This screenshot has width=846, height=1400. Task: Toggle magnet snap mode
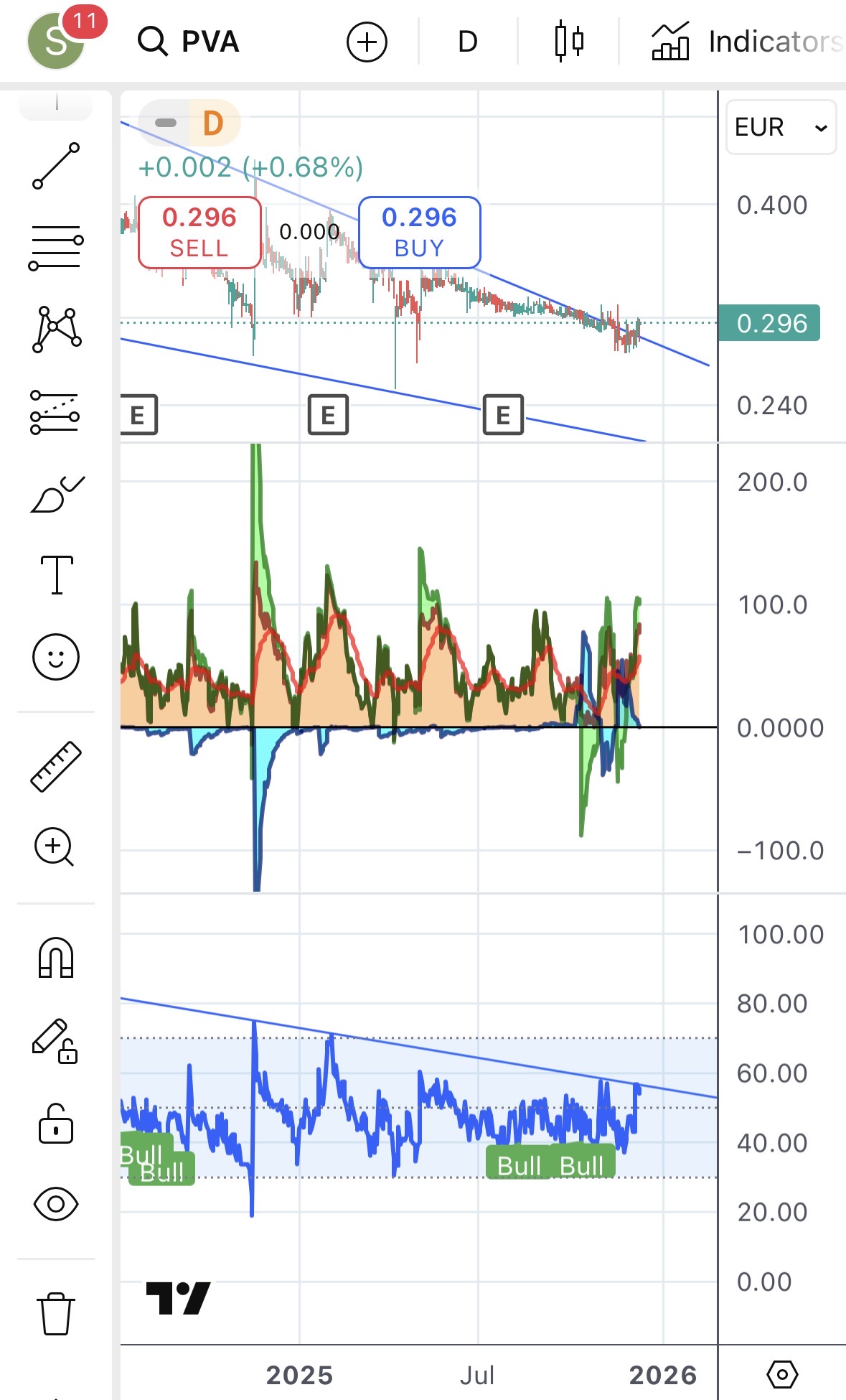[56, 958]
